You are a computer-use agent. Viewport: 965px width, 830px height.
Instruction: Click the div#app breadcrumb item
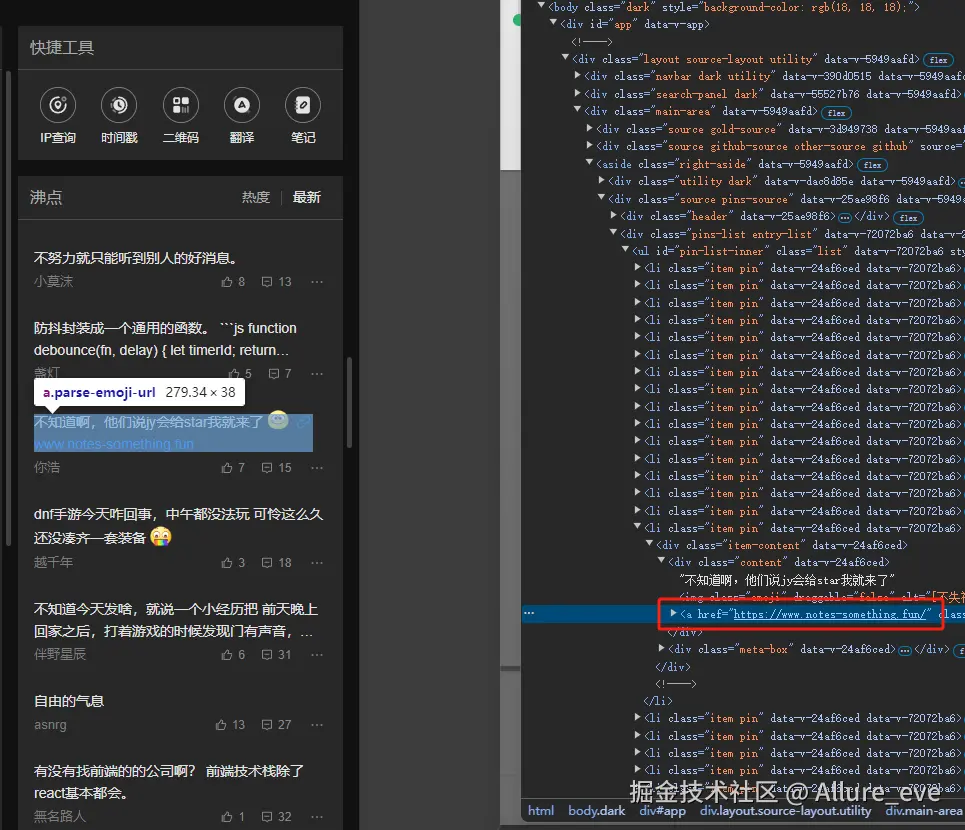click(663, 811)
